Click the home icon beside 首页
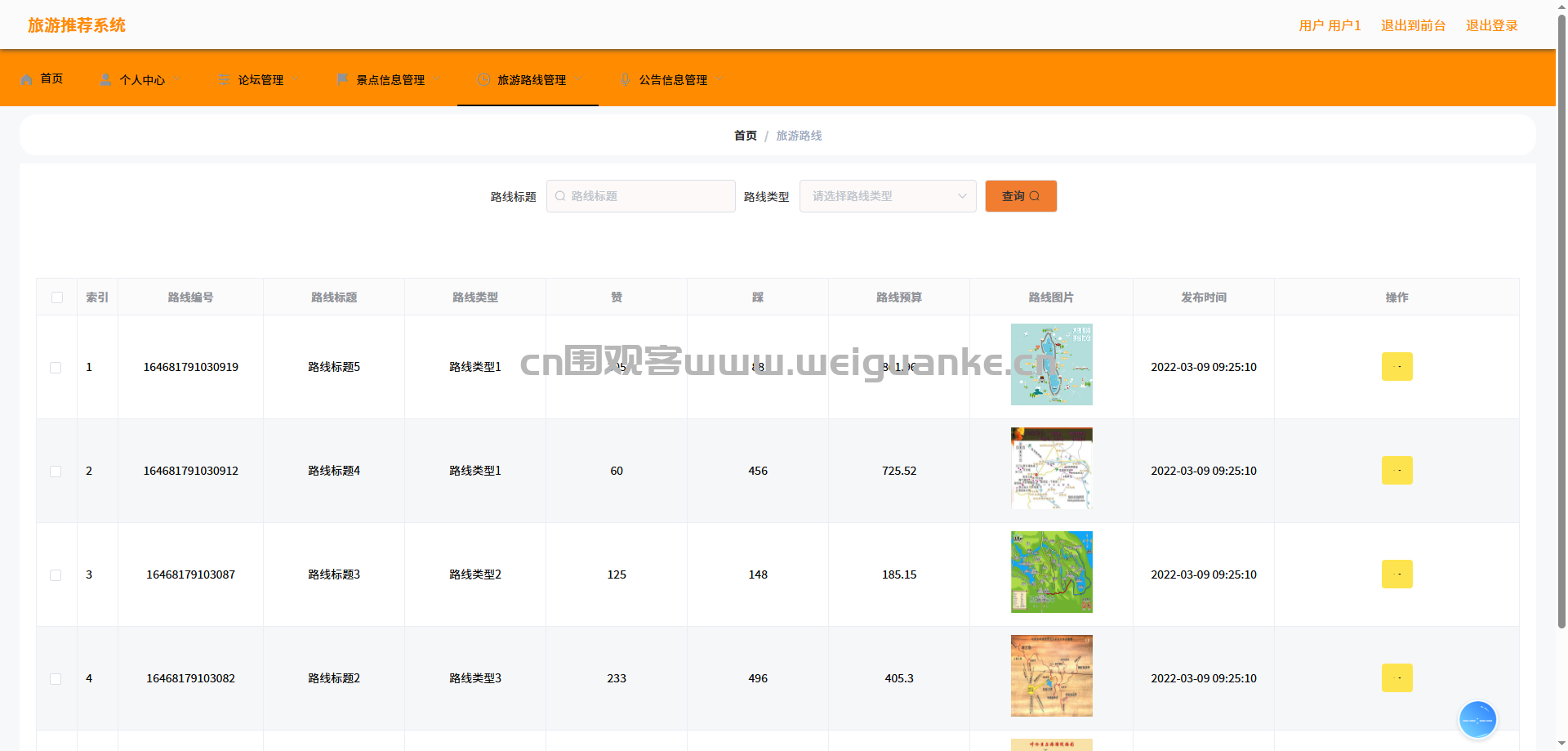This screenshot has width=1568, height=751. 27,79
